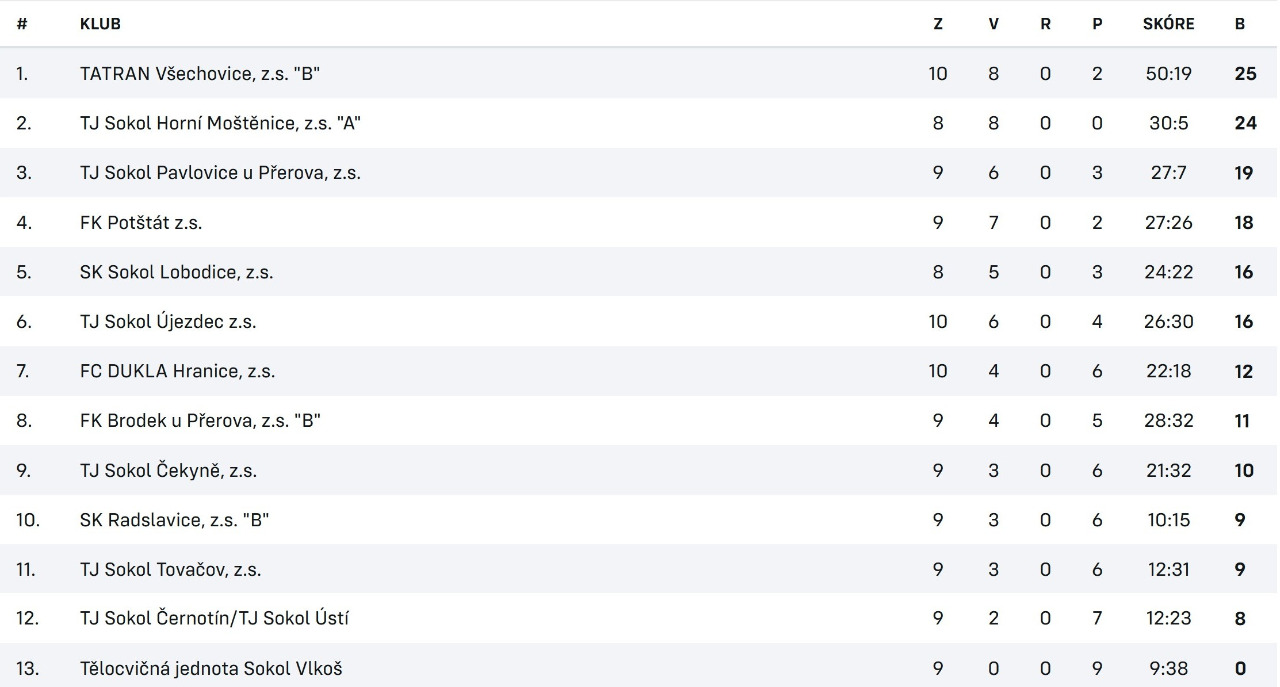1280x687 pixels.
Task: Click the B points column header
Action: click(1240, 24)
